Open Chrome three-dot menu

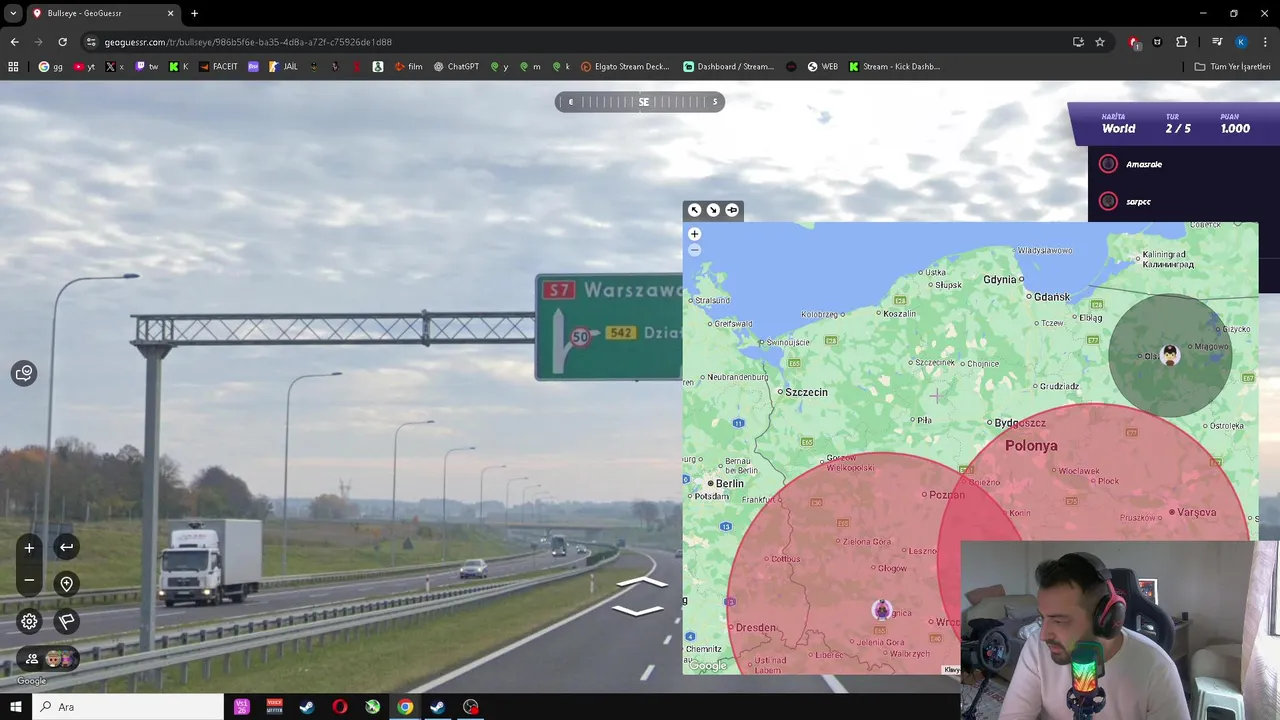1266,42
